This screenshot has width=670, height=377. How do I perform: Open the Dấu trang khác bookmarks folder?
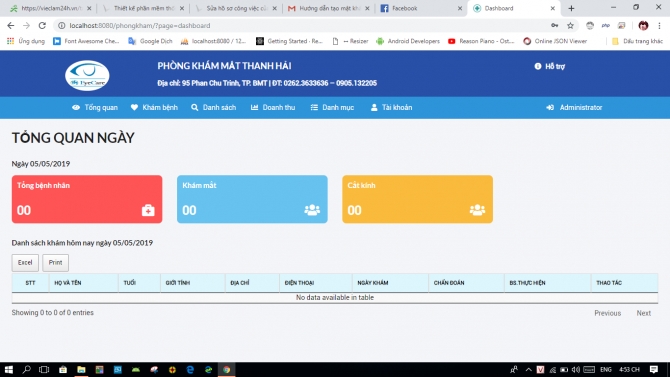click(x=637, y=41)
